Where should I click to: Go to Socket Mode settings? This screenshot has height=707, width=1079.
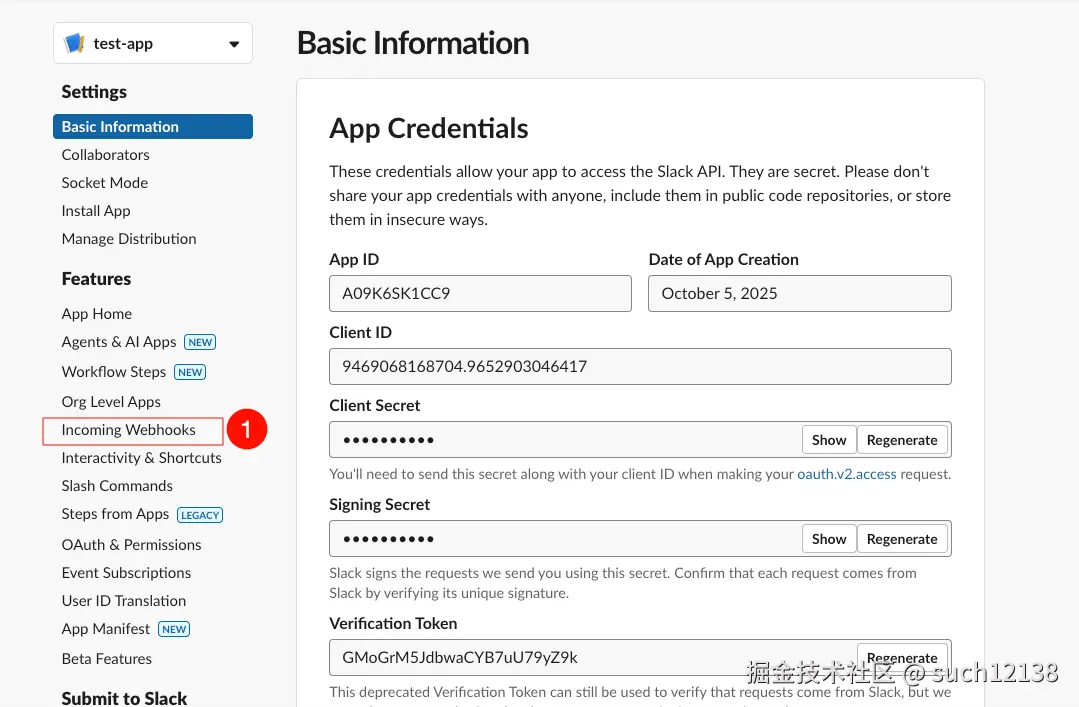pyautogui.click(x=105, y=183)
